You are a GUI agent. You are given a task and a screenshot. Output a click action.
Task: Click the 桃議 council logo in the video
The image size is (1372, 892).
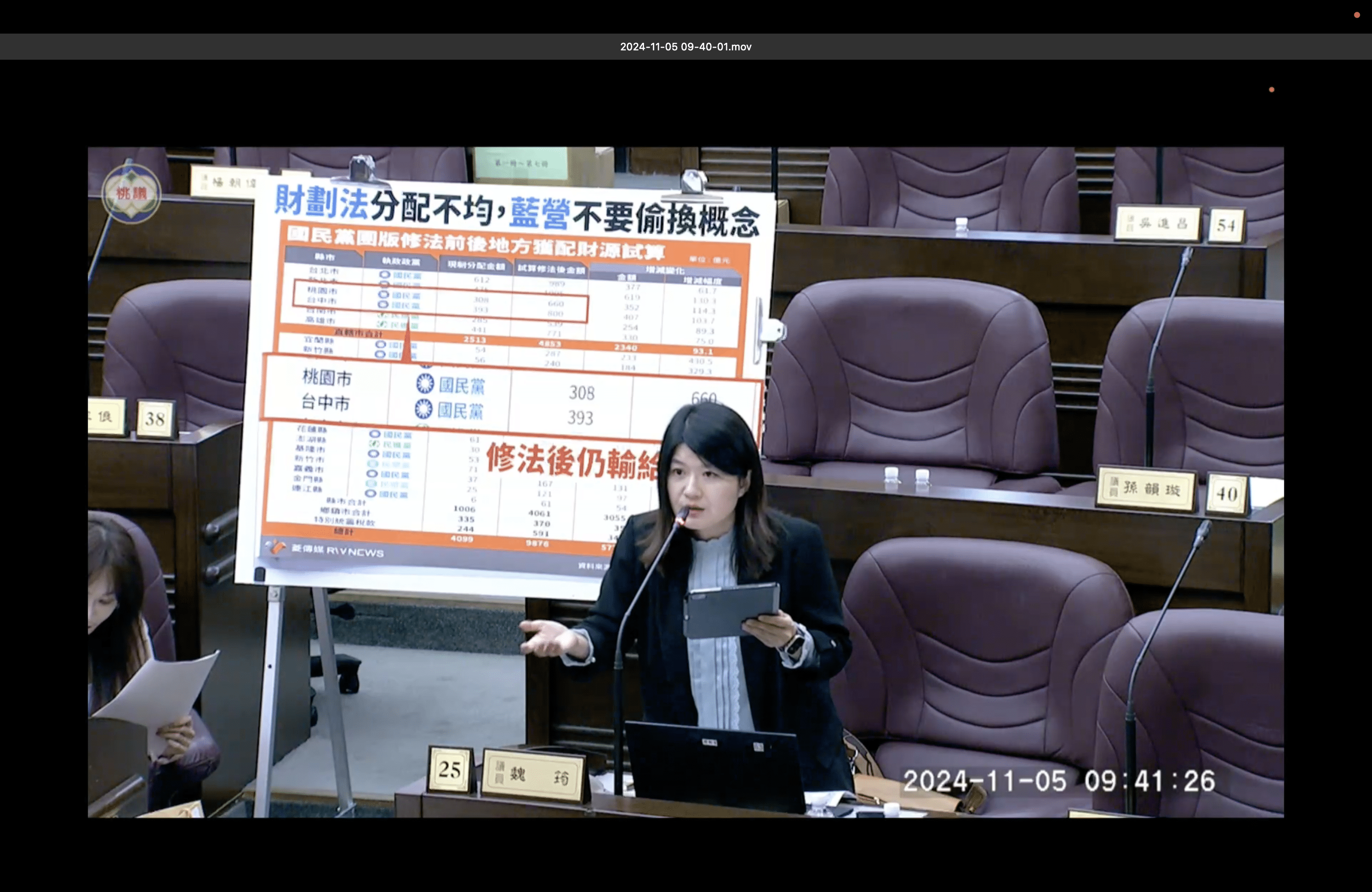[x=132, y=194]
